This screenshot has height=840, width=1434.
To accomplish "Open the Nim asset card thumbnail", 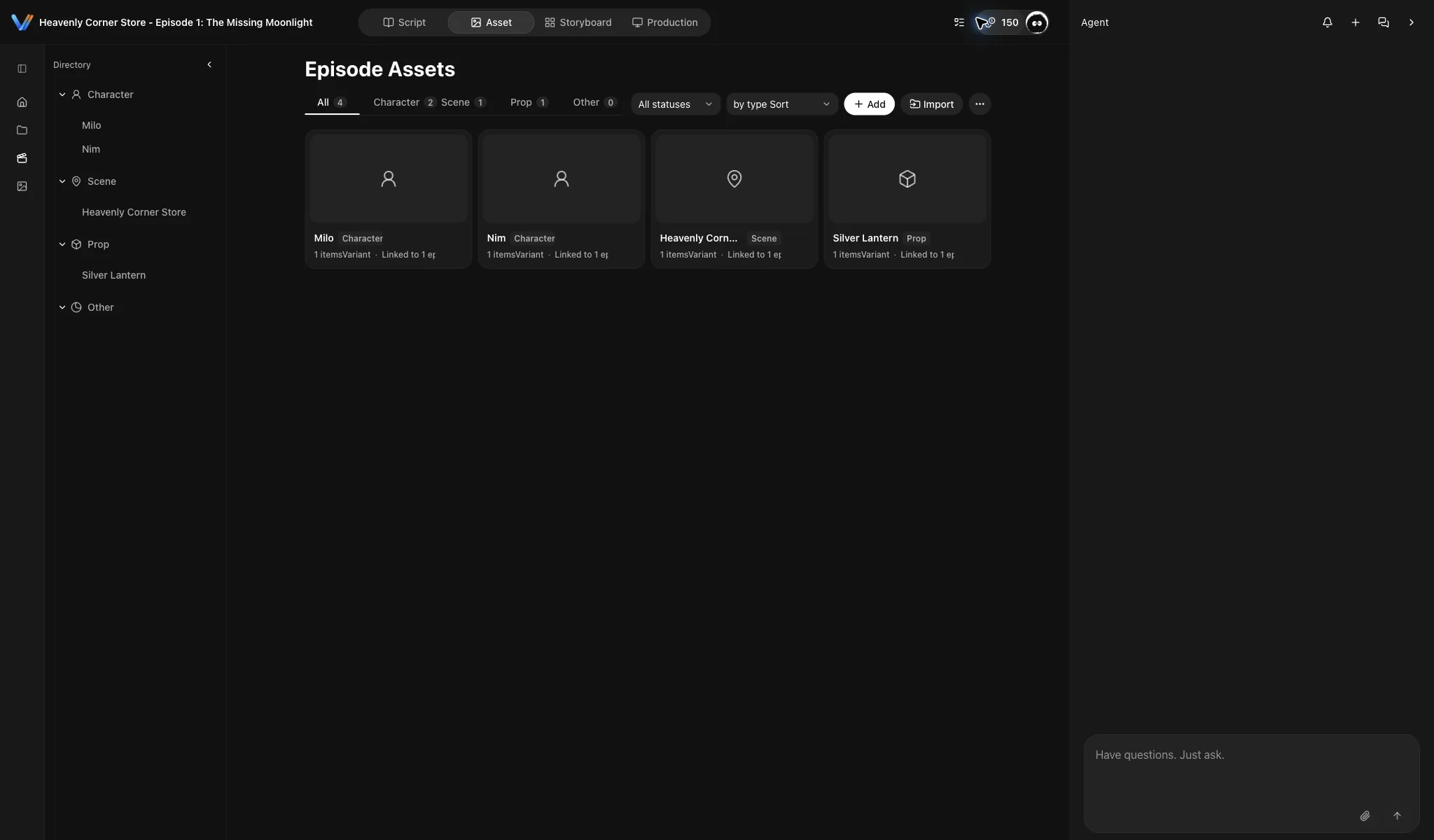I will click(x=561, y=178).
